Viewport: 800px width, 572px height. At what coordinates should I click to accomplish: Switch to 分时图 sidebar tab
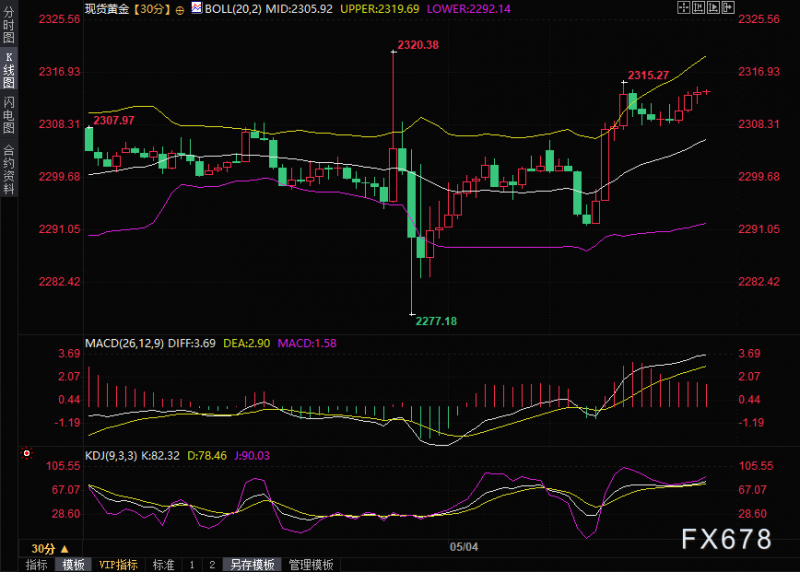[9, 24]
